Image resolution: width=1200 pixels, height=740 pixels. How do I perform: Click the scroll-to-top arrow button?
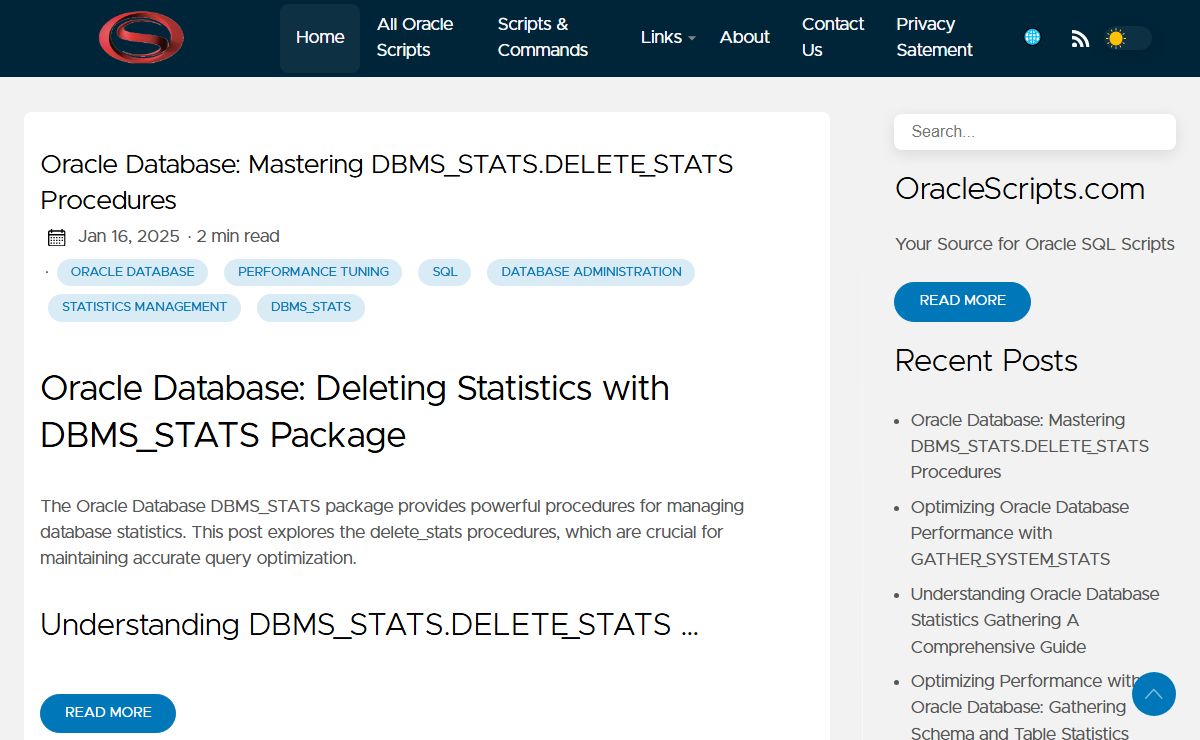(1154, 694)
